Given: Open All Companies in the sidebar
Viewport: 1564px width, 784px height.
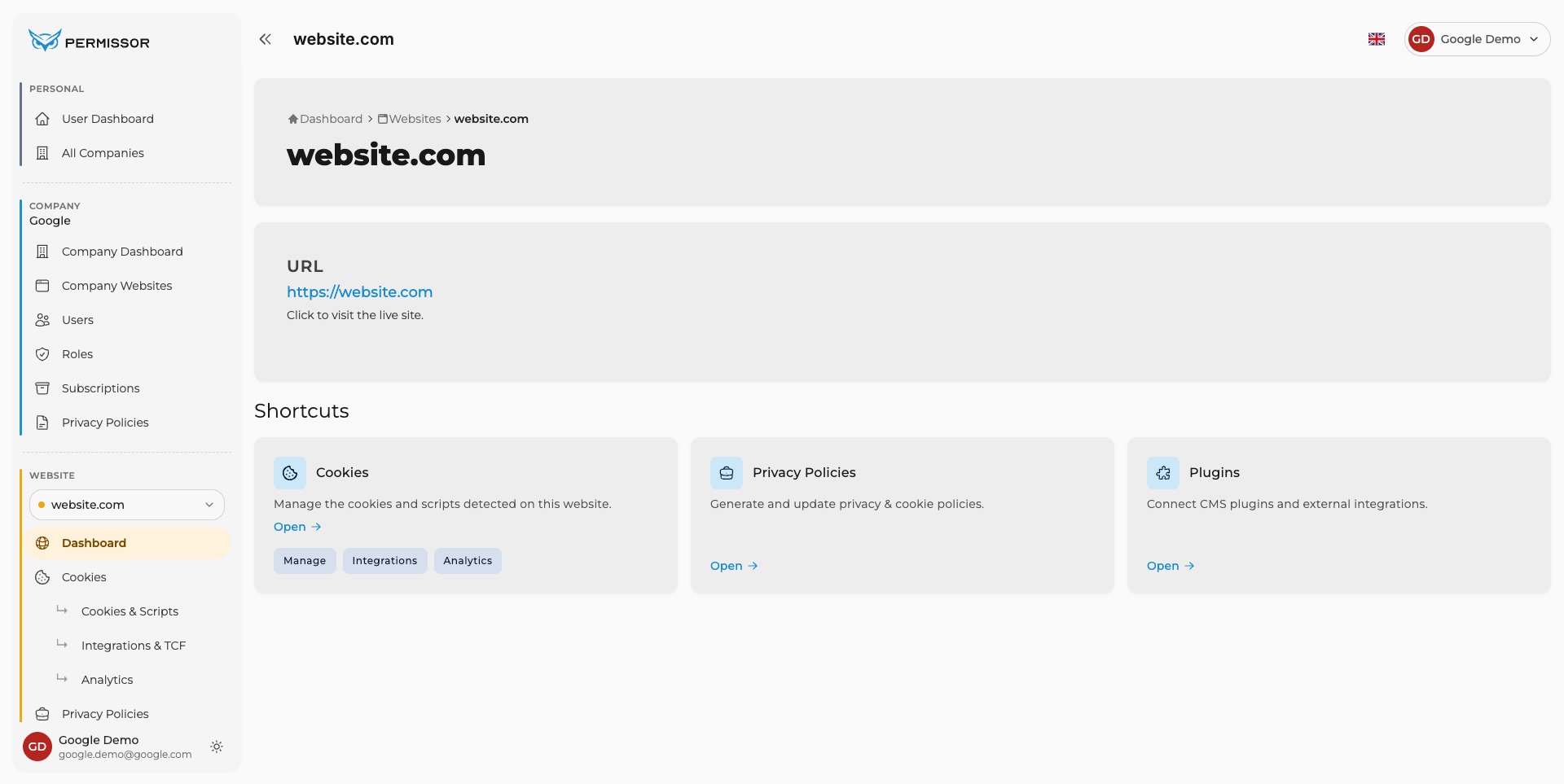Looking at the screenshot, I should coord(125,153).
